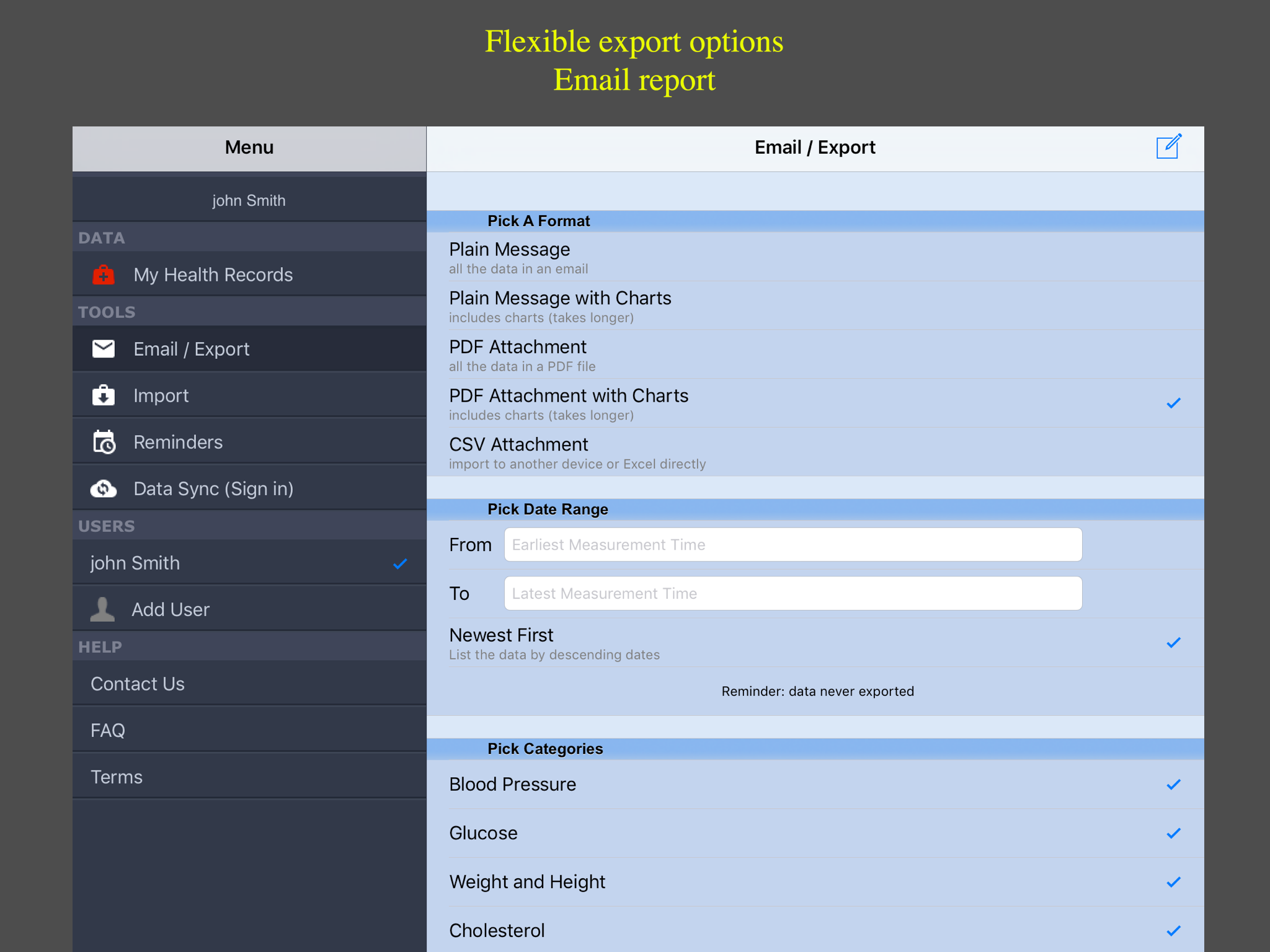Open the Terms page
This screenshot has width=1270, height=952.
[x=117, y=777]
